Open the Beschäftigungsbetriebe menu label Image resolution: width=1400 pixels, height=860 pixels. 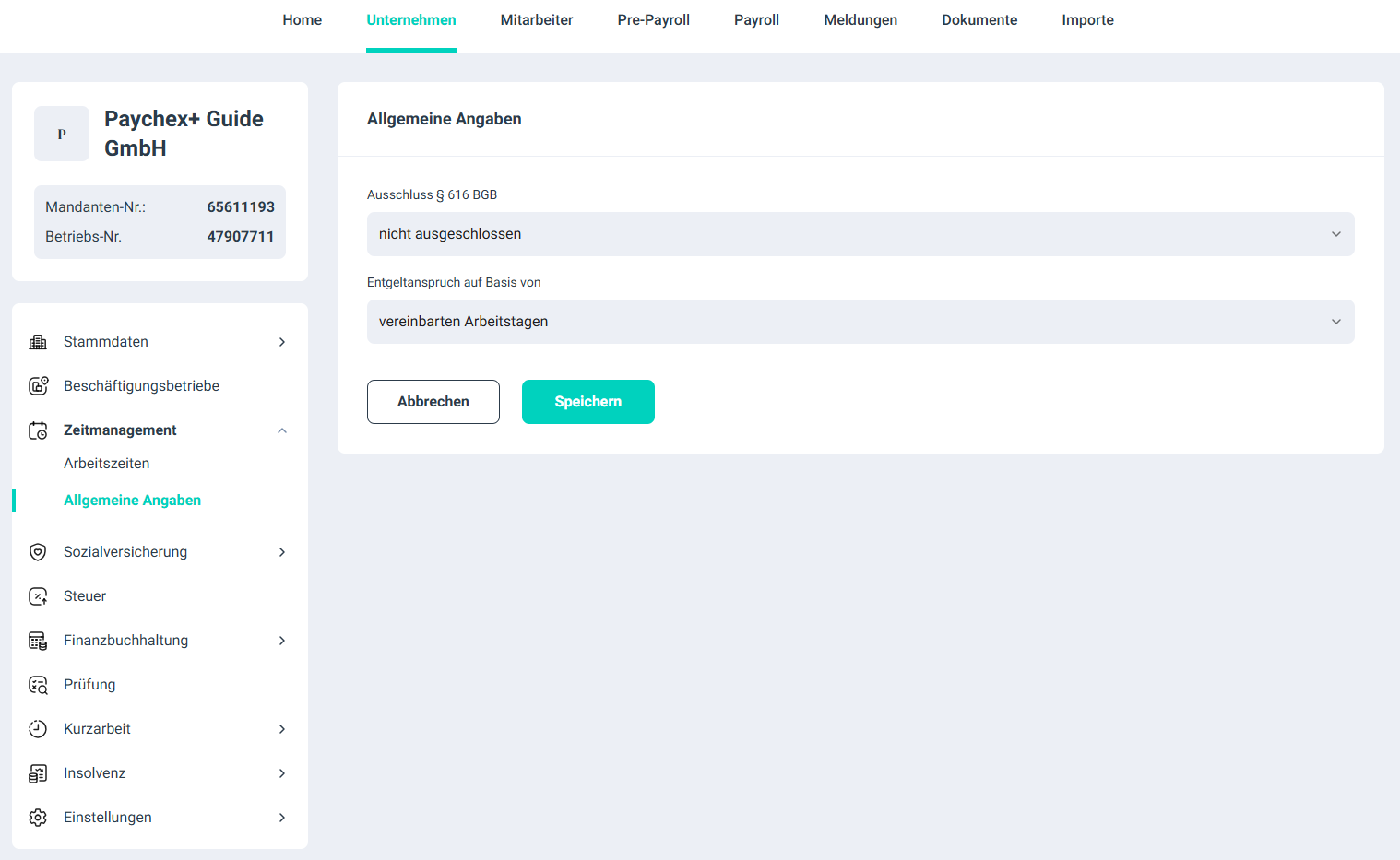click(142, 386)
